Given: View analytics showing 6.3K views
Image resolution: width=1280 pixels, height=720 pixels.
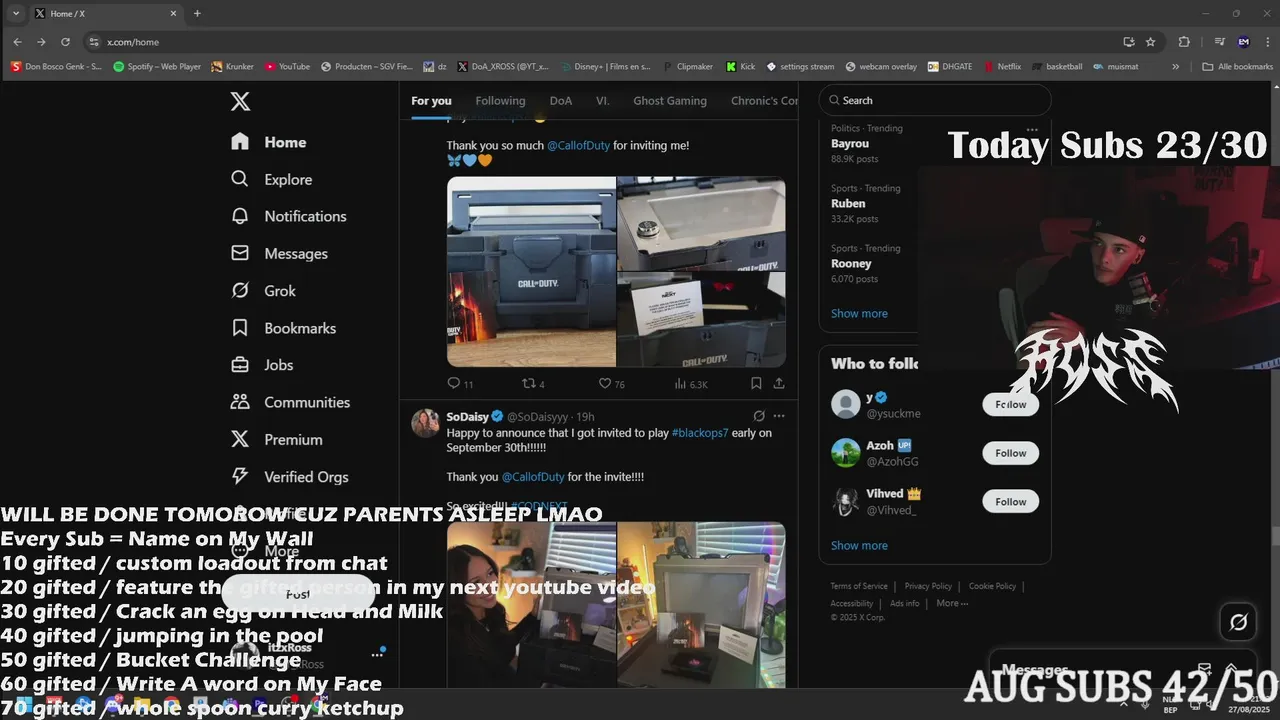Looking at the screenshot, I should click(x=691, y=383).
